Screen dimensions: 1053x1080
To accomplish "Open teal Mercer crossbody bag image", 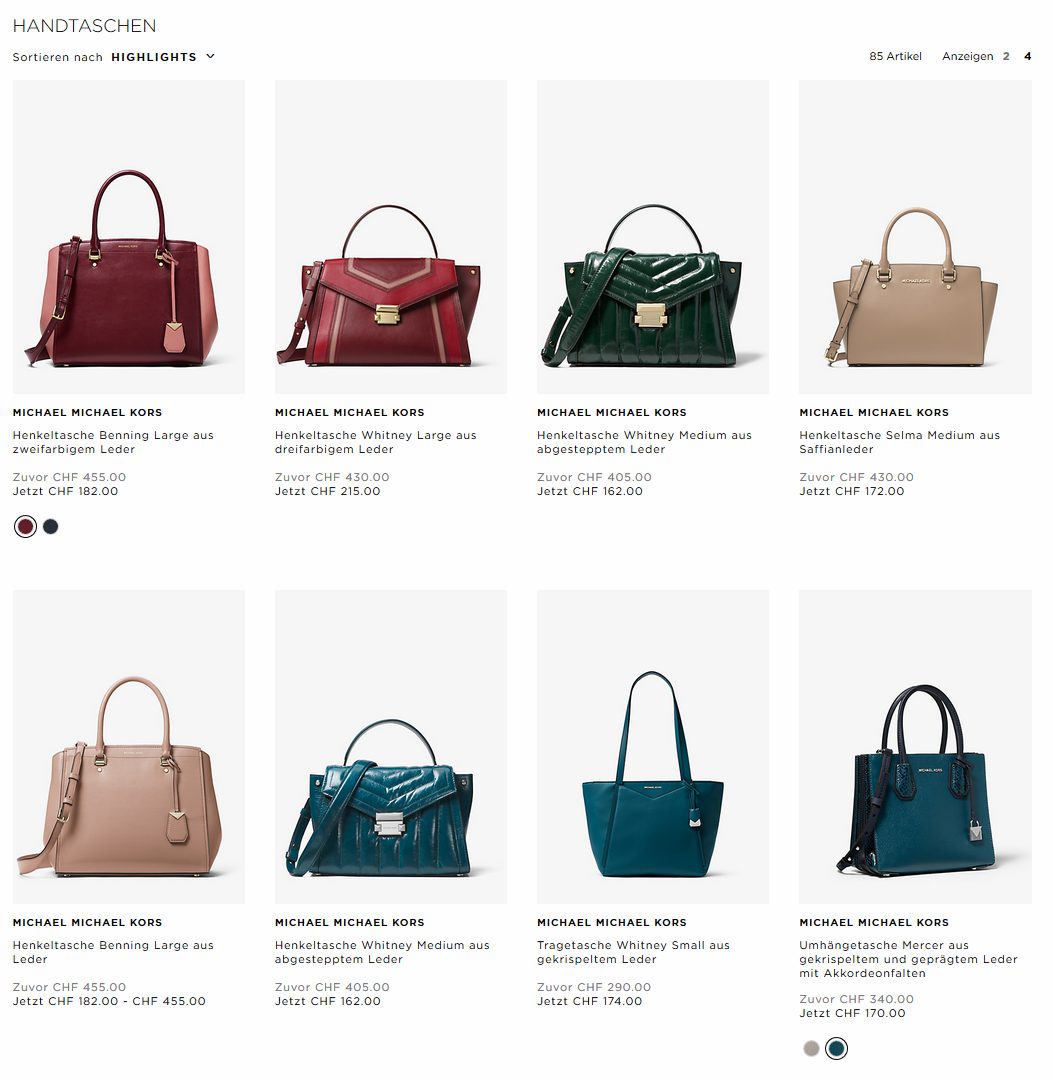I will pos(915,747).
